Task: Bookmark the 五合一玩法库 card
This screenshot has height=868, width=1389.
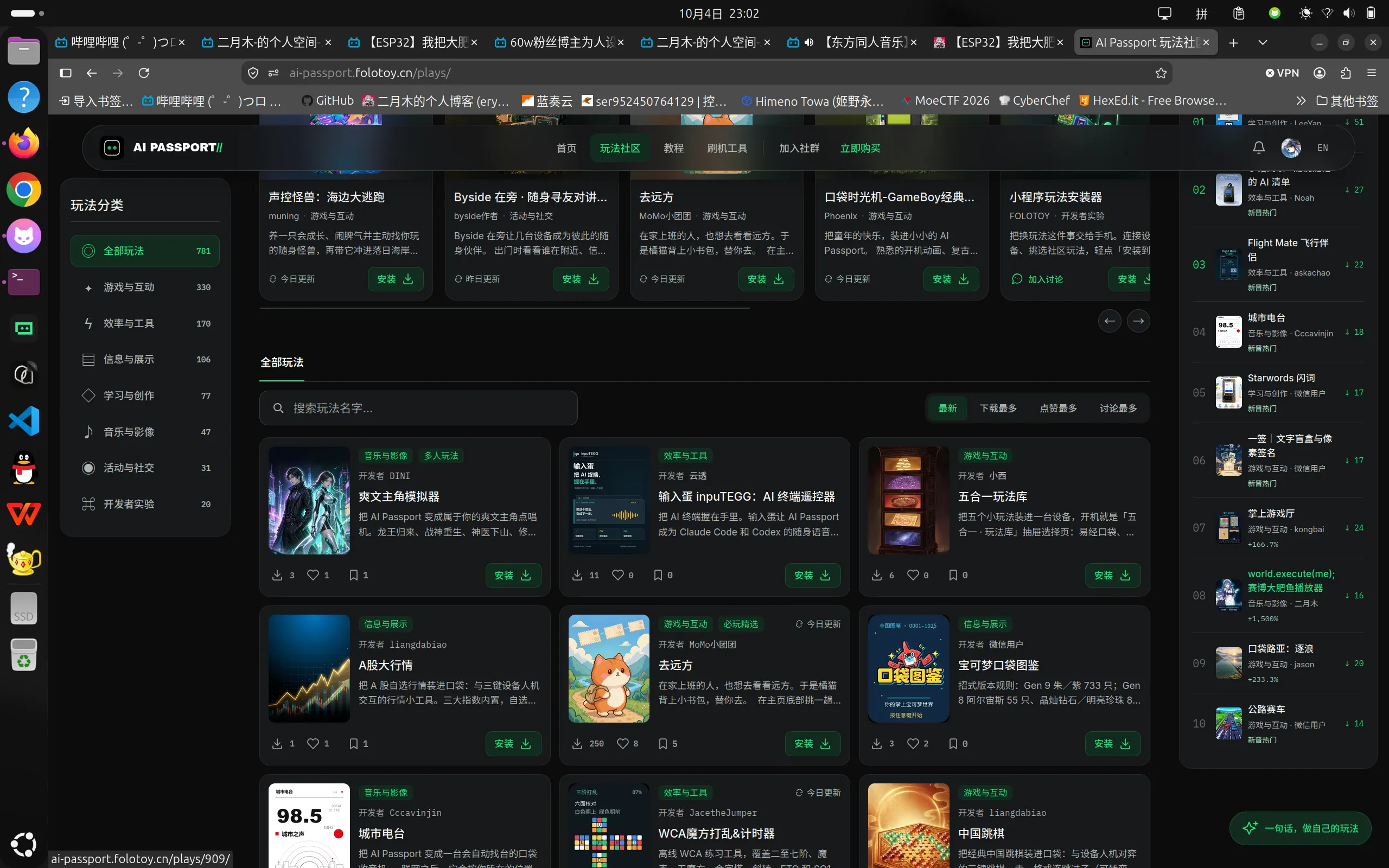Action: (x=953, y=575)
